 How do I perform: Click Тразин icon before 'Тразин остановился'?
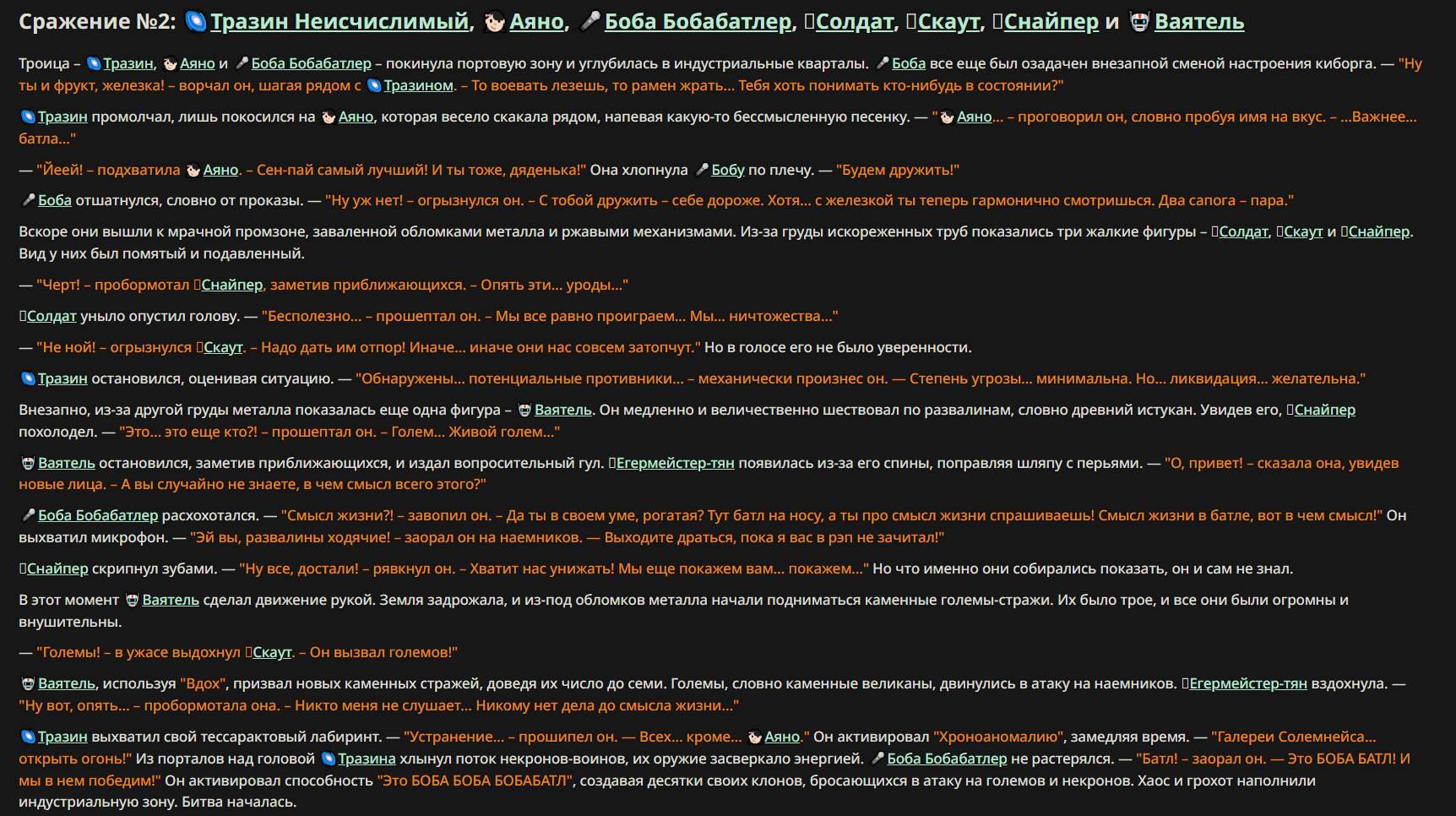tap(28, 378)
